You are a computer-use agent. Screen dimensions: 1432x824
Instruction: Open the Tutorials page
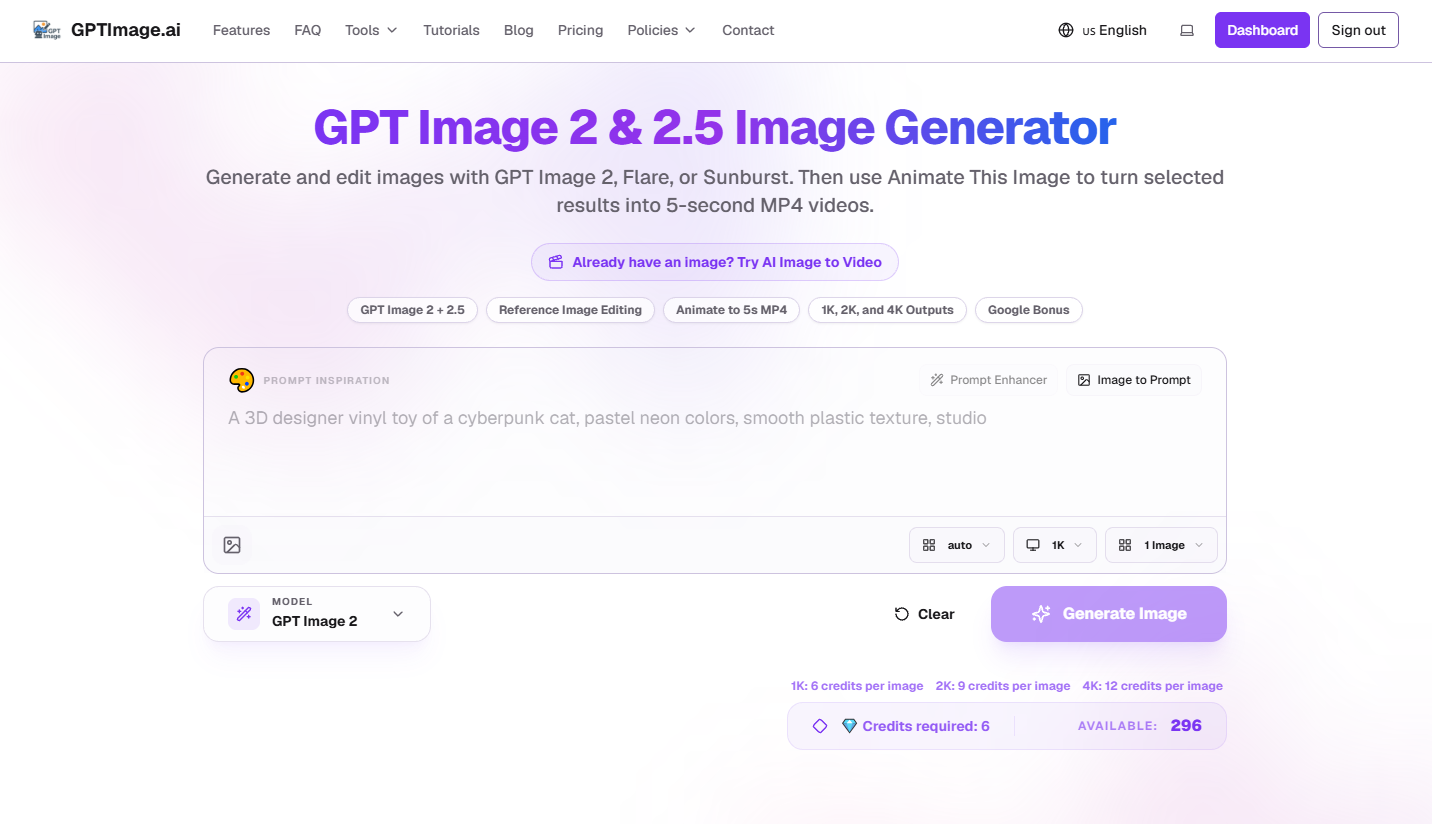[x=451, y=30]
